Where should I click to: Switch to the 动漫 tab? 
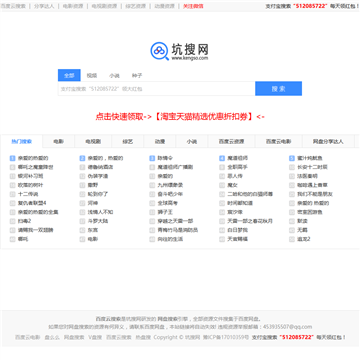coord(160,141)
